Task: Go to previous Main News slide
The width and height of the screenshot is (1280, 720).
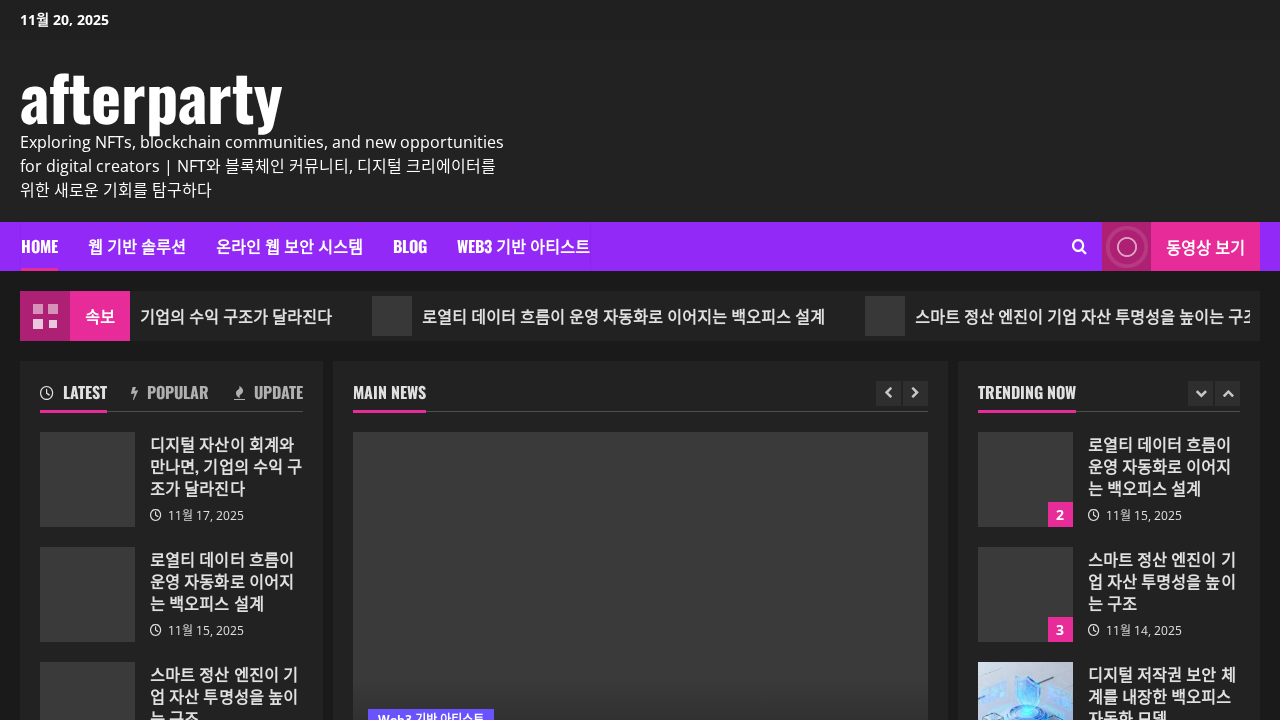Action: pyautogui.click(x=888, y=393)
